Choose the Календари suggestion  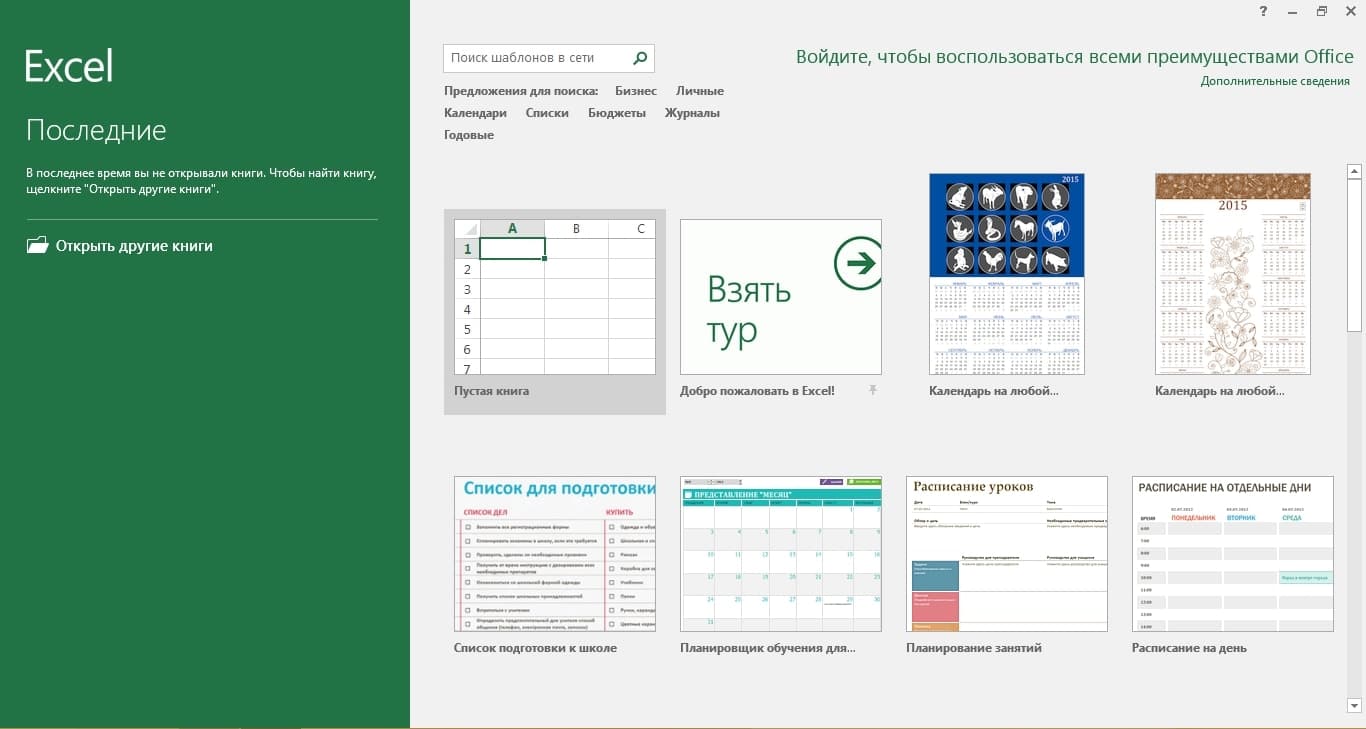(x=475, y=113)
